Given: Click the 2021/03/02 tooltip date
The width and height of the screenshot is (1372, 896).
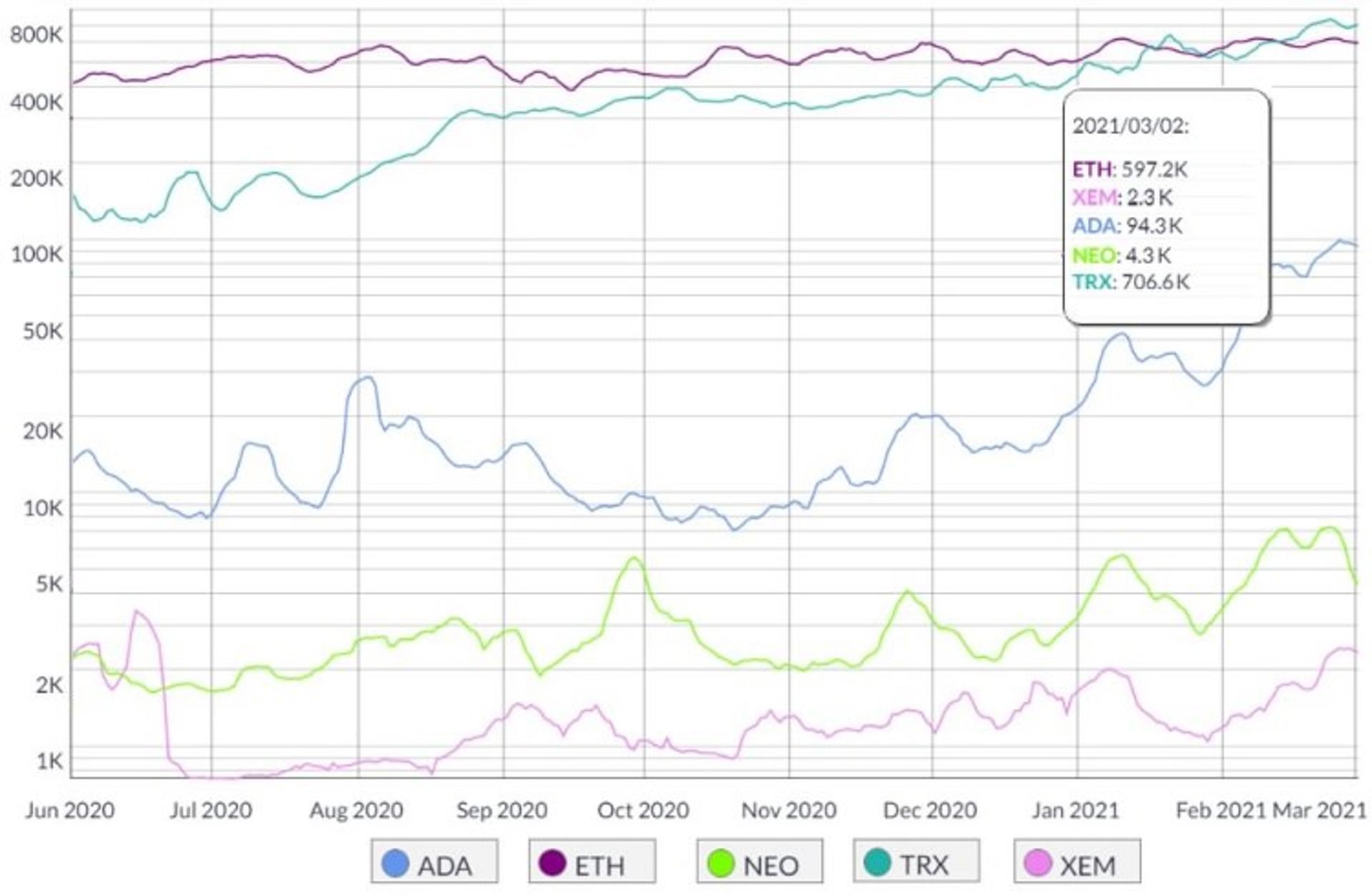Looking at the screenshot, I should [1130, 127].
